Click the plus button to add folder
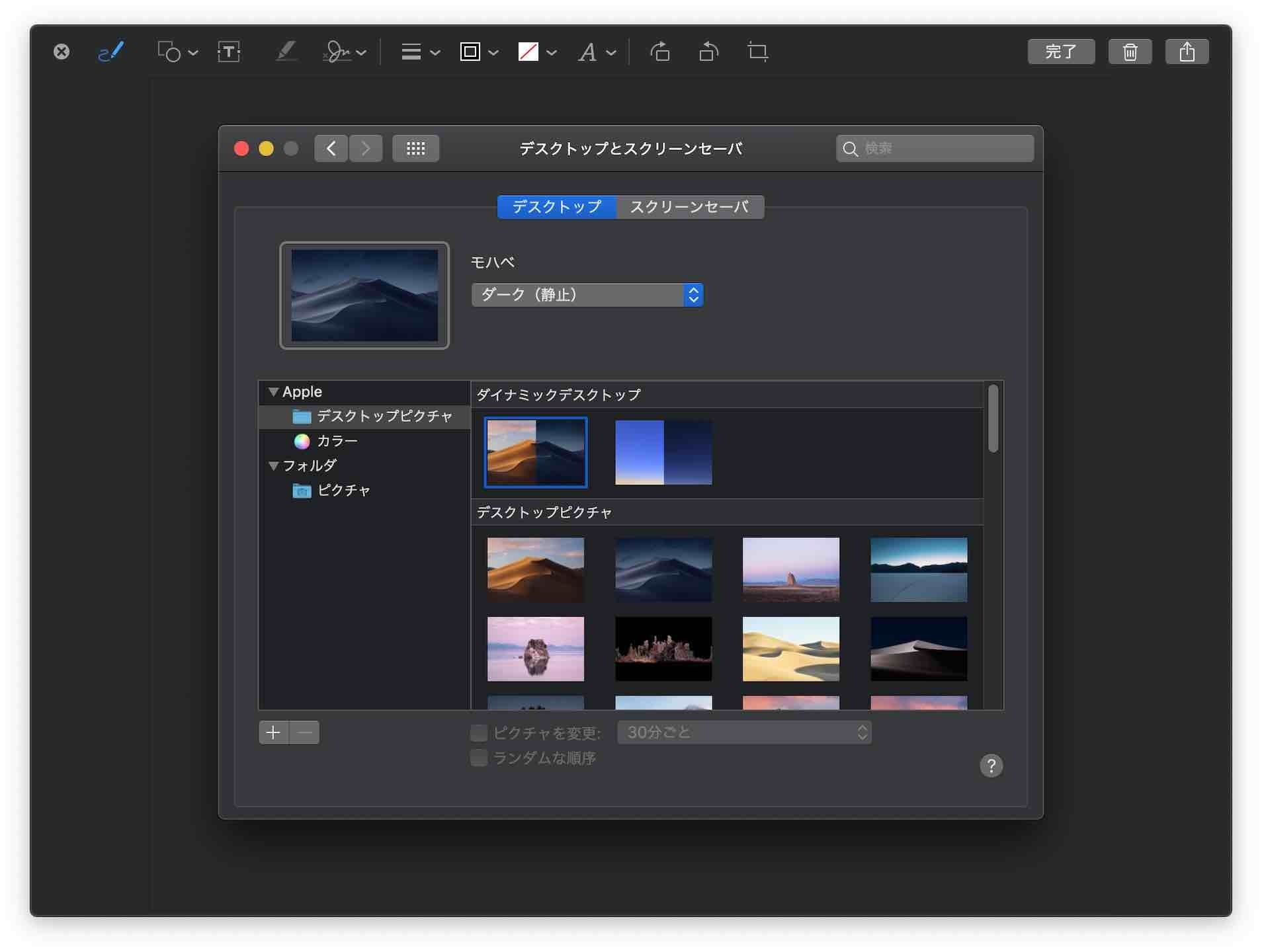This screenshot has height=952, width=1262. coord(273,733)
